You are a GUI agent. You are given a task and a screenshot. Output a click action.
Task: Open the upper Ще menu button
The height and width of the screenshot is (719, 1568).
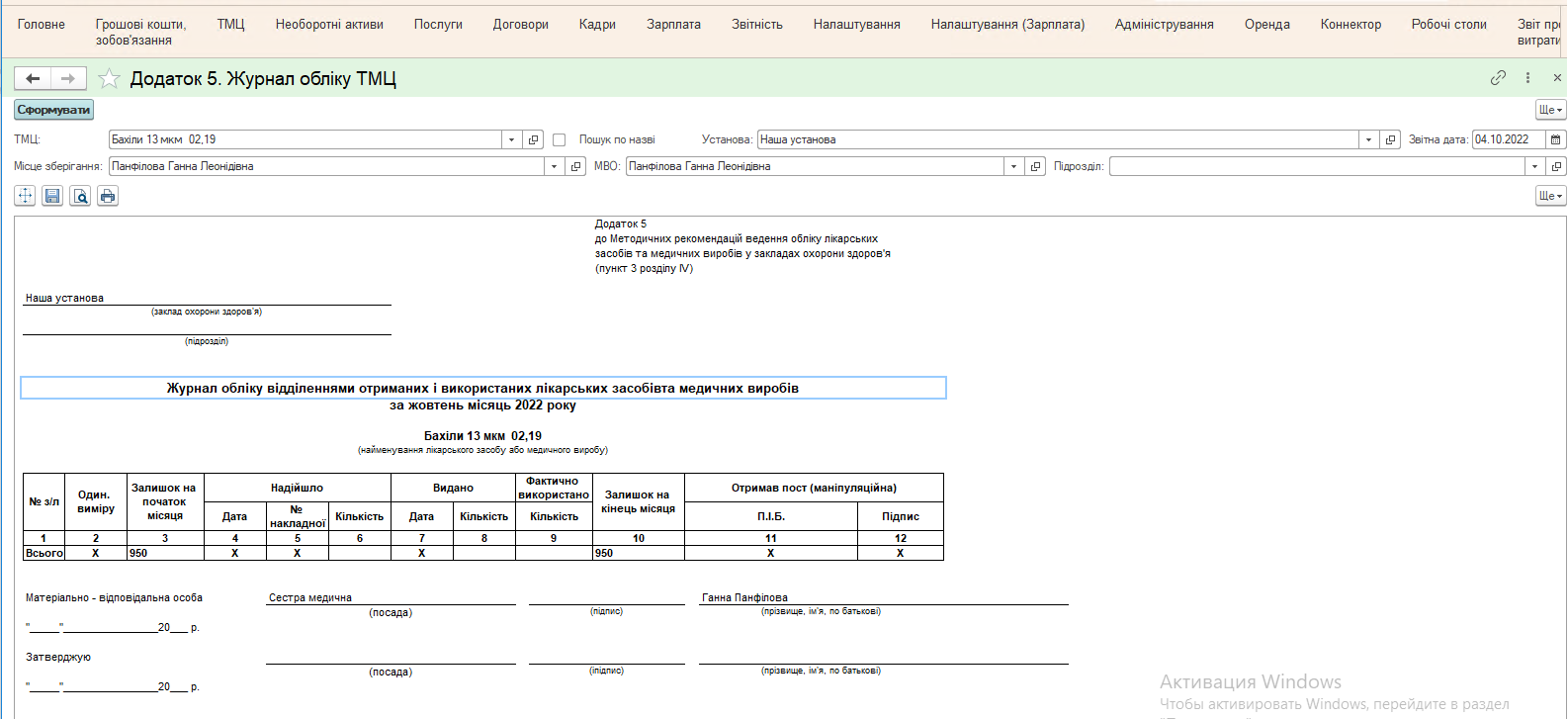click(x=1549, y=110)
